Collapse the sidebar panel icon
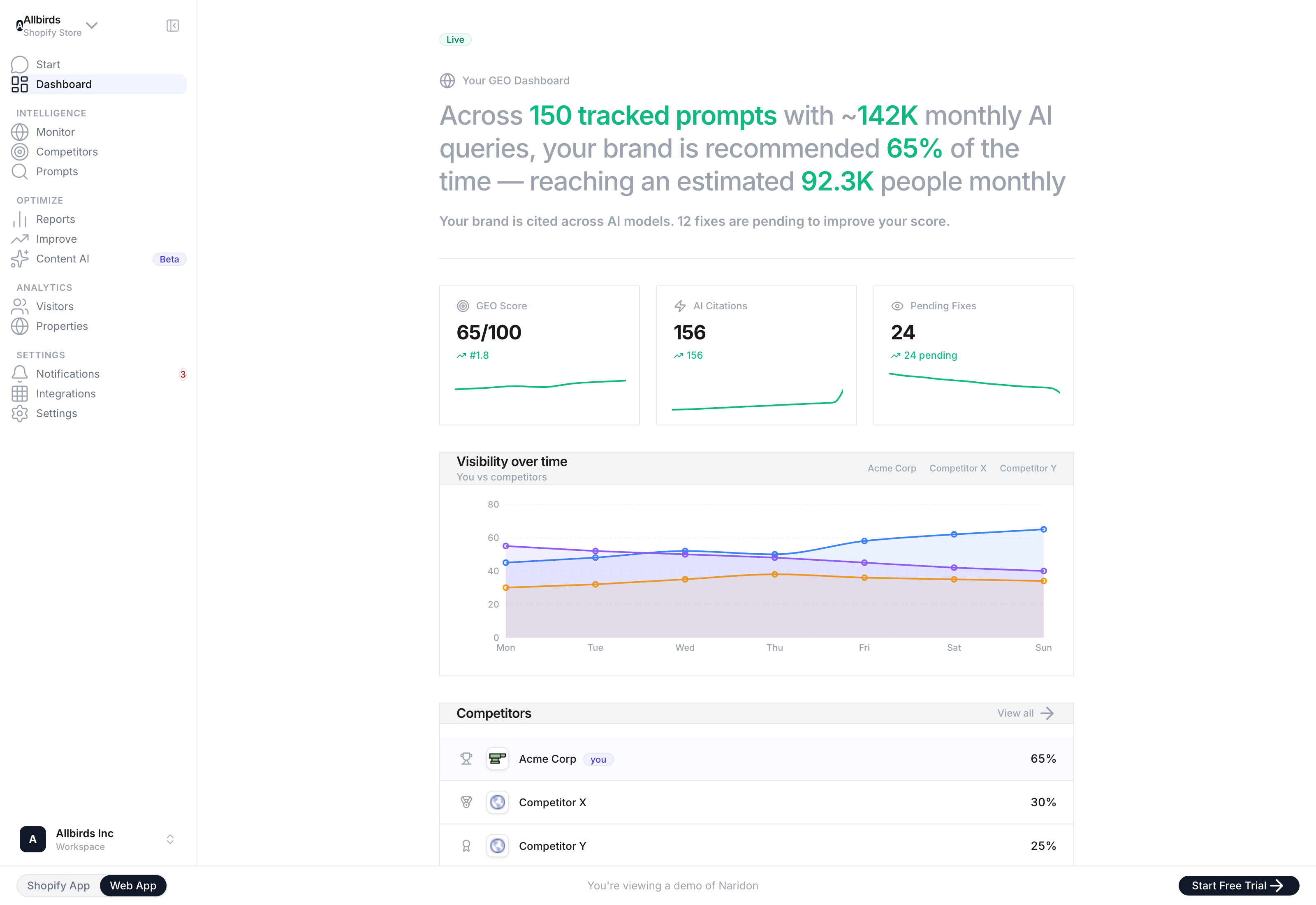 pos(172,26)
